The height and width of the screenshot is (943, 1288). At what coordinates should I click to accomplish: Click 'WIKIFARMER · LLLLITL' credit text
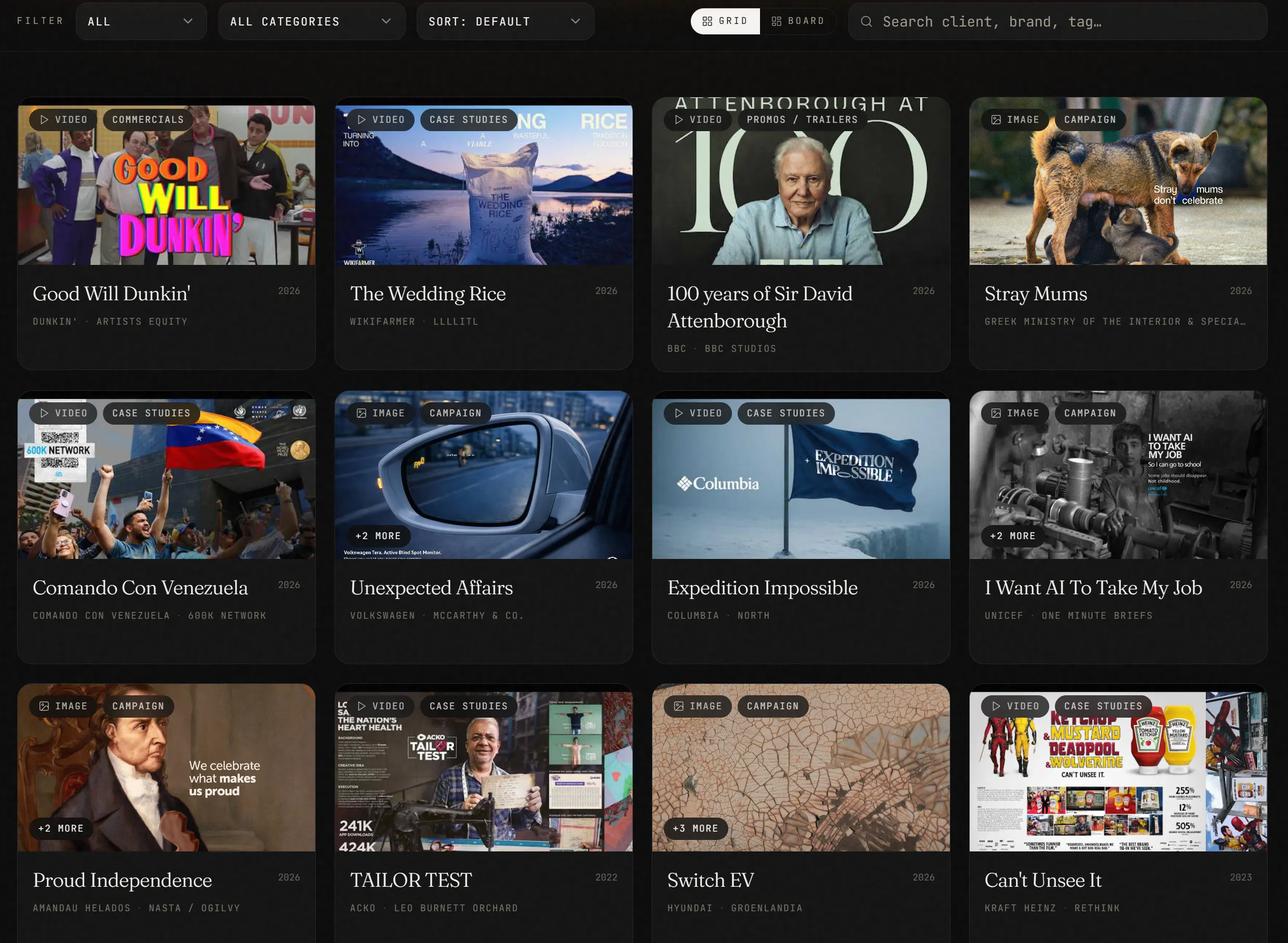click(414, 322)
